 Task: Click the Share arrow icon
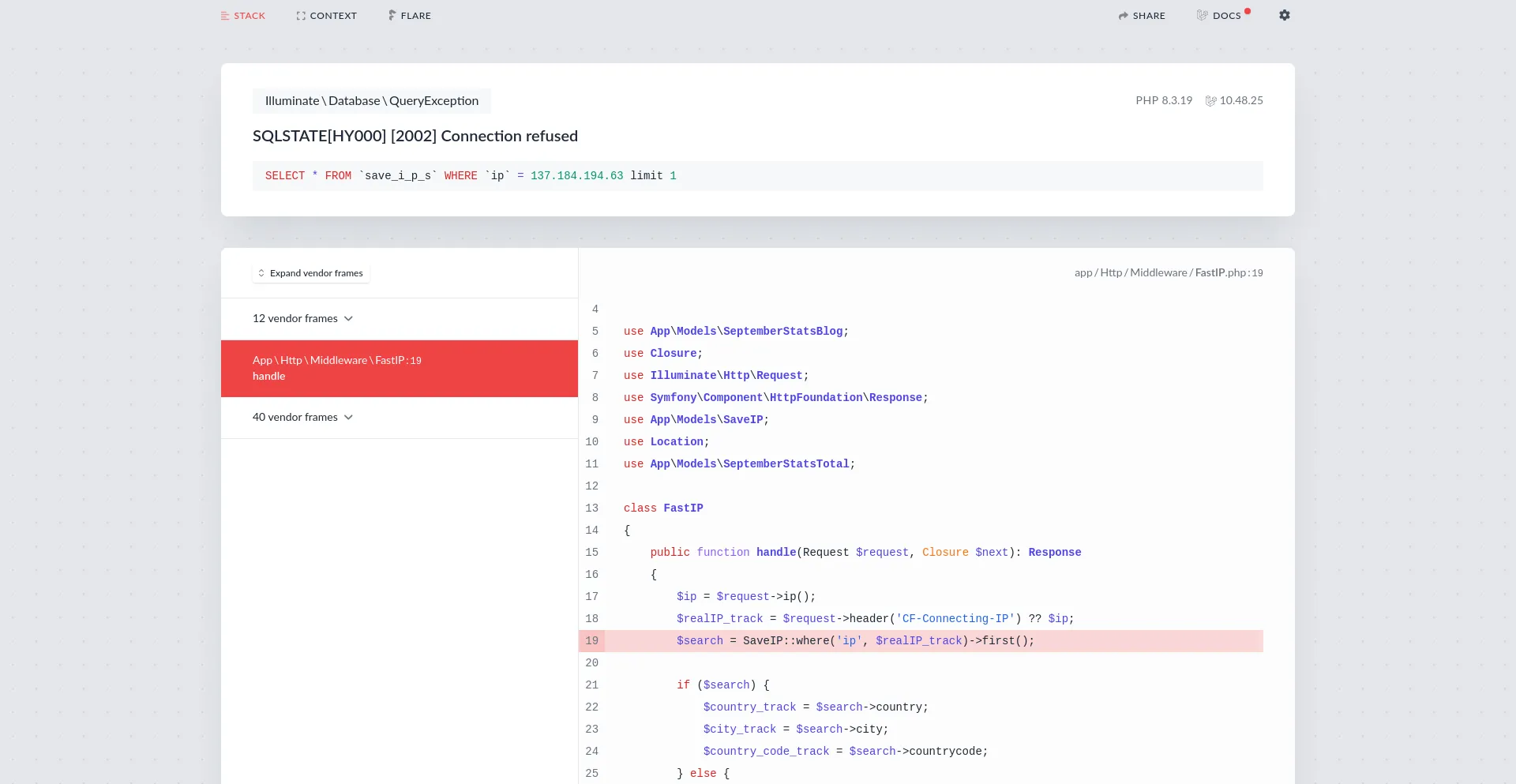[1123, 16]
